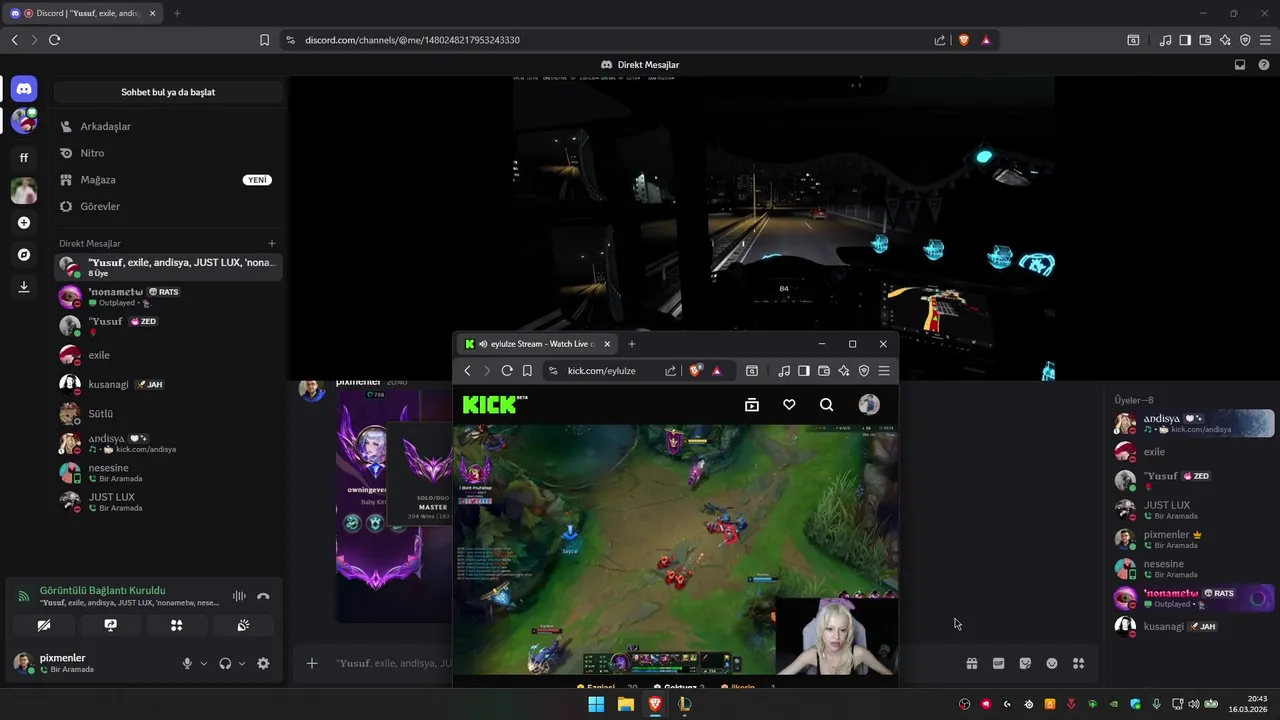This screenshot has height=720, width=1280.
Task: Select member andisya in members list
Action: [x=1194, y=423]
